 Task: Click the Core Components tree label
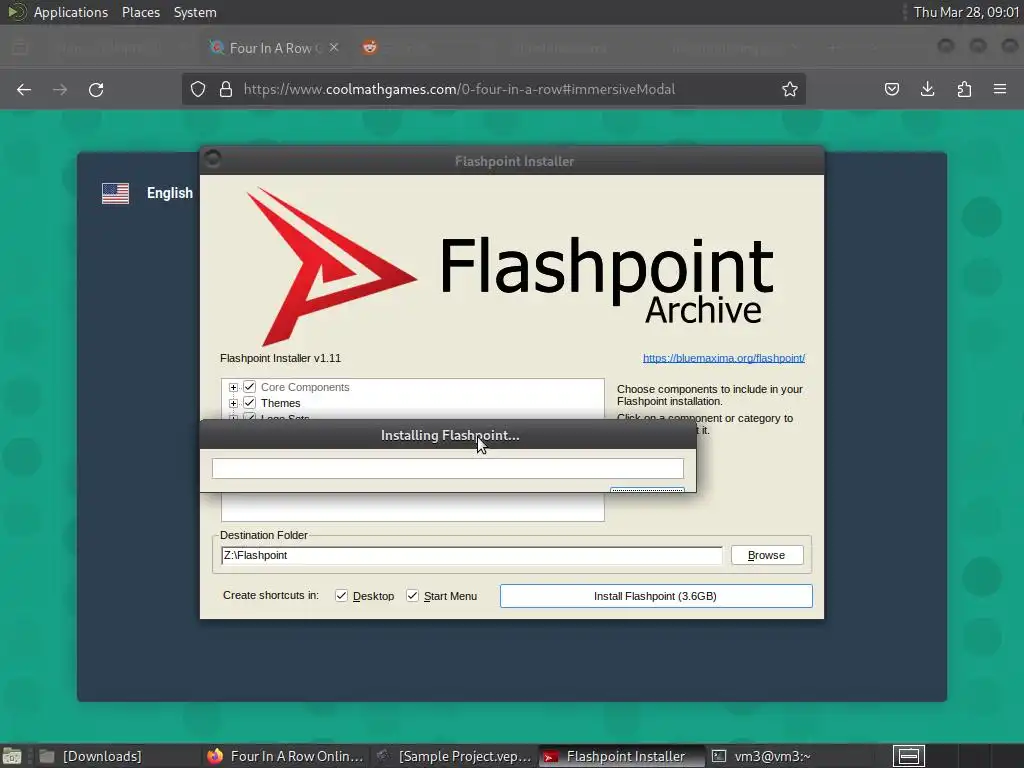pos(305,387)
